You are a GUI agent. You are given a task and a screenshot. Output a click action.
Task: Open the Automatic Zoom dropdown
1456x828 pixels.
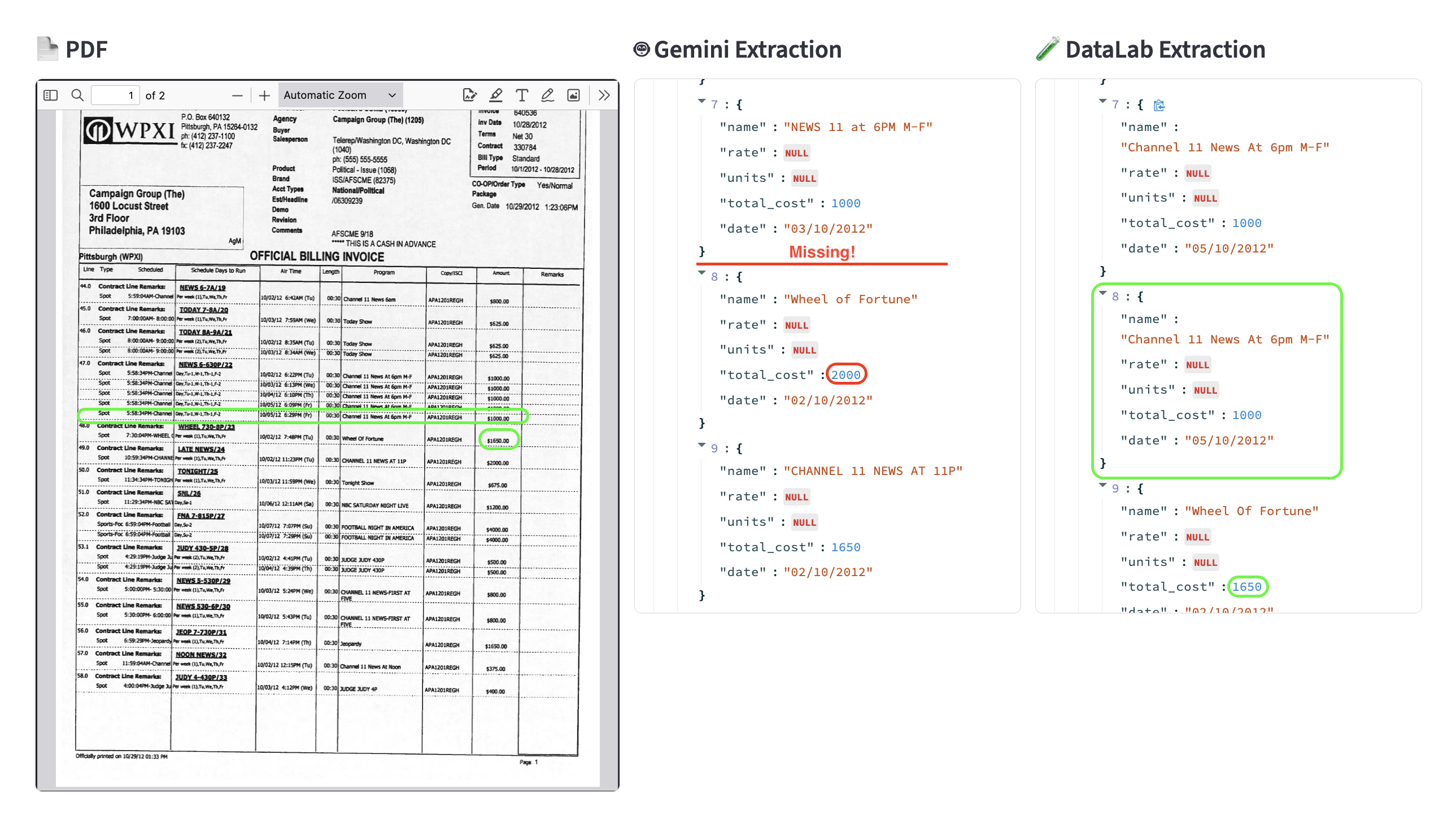[x=339, y=95]
